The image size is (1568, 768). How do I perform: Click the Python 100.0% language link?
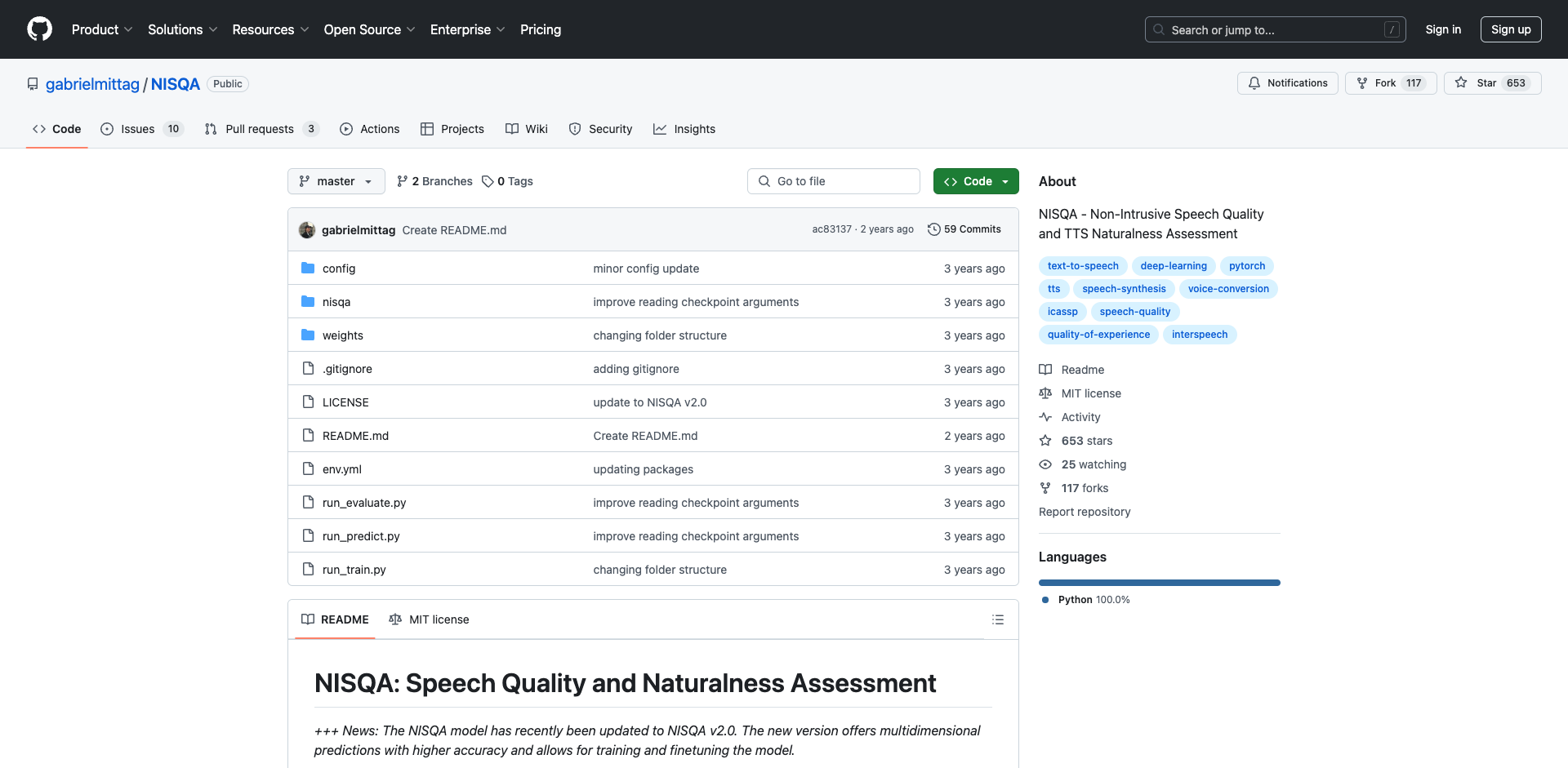pyautogui.click(x=1086, y=600)
